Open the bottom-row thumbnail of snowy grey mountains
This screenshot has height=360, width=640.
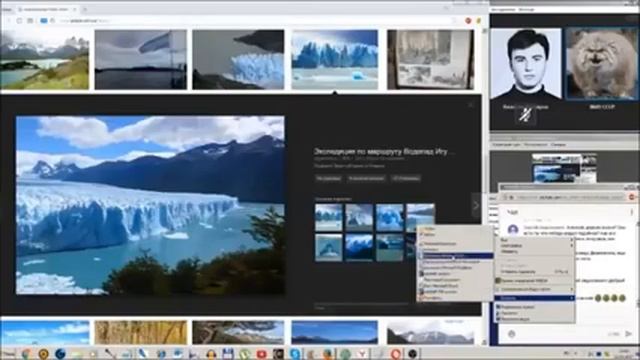[x=431, y=332]
